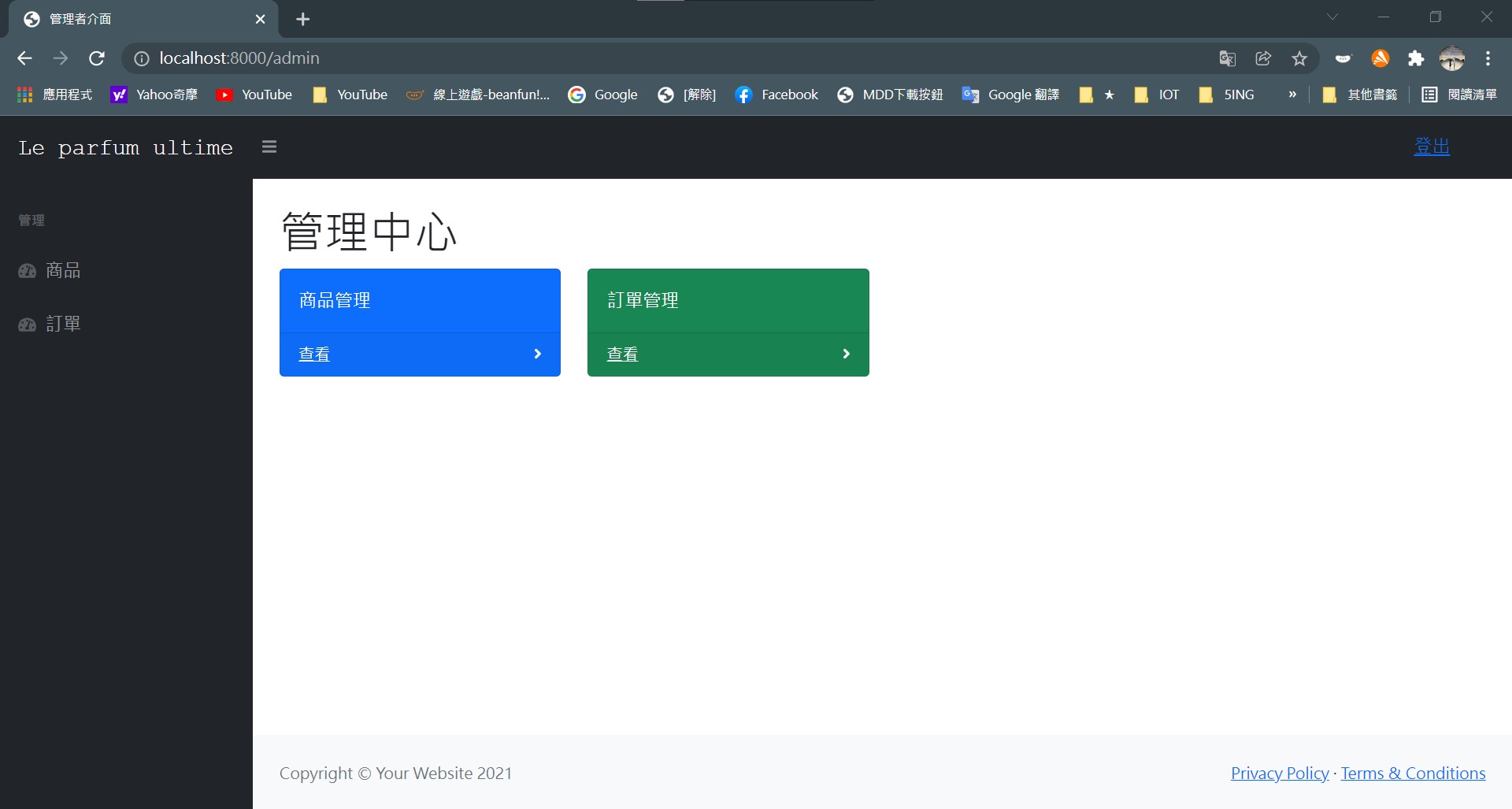Open Google bookmark
The height and width of the screenshot is (809, 1512).
click(x=603, y=95)
